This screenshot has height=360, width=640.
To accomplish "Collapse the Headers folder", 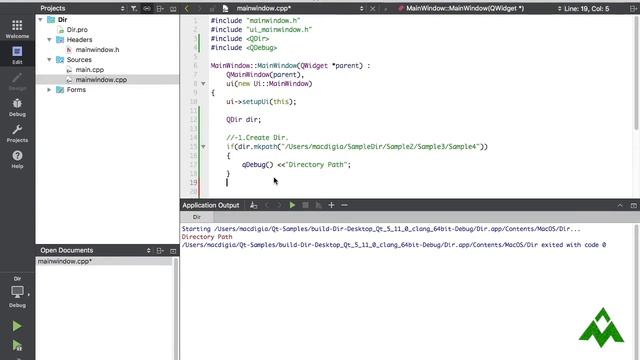I will [49, 40].
